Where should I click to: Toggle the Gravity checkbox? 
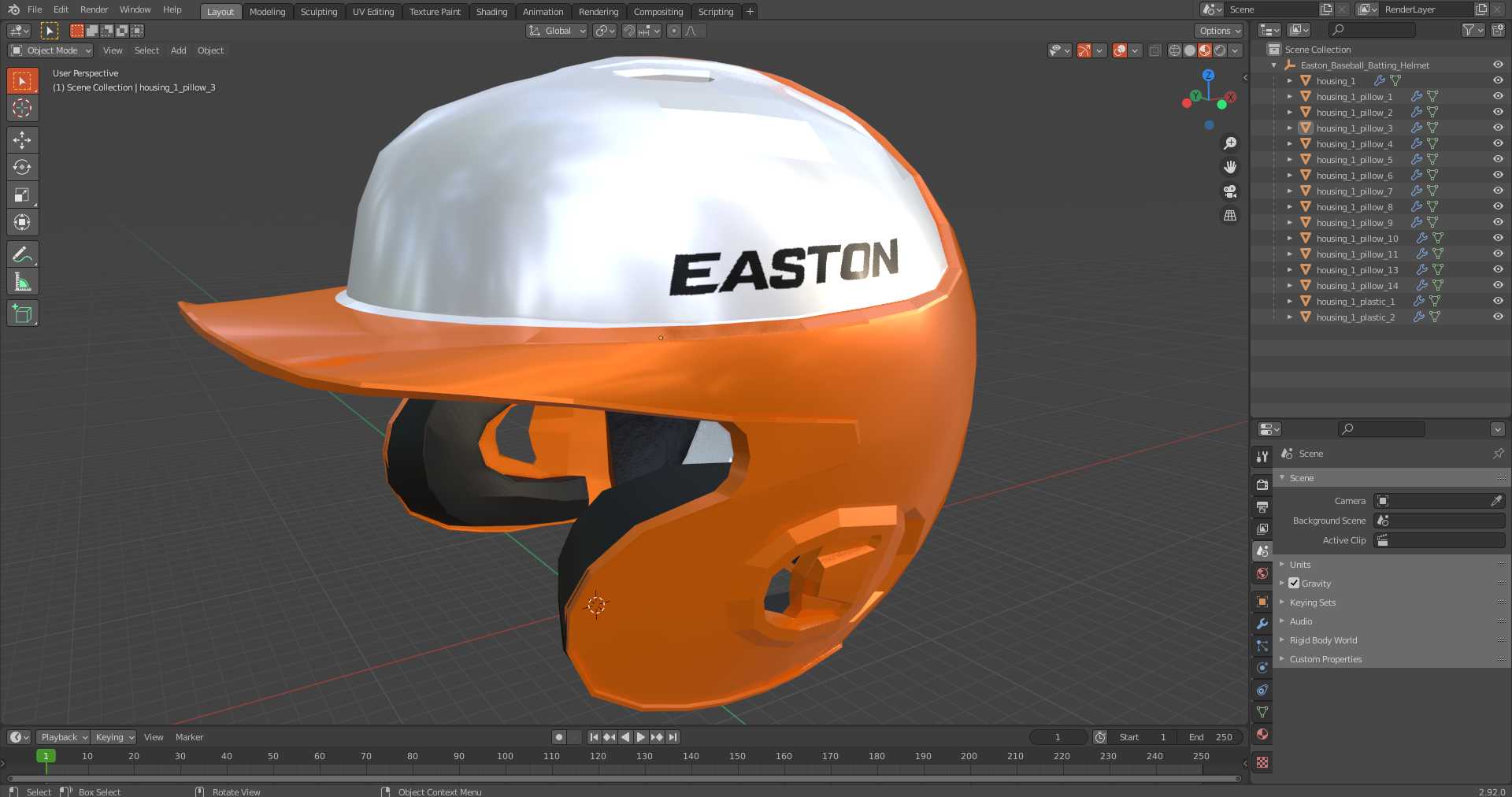point(1294,584)
